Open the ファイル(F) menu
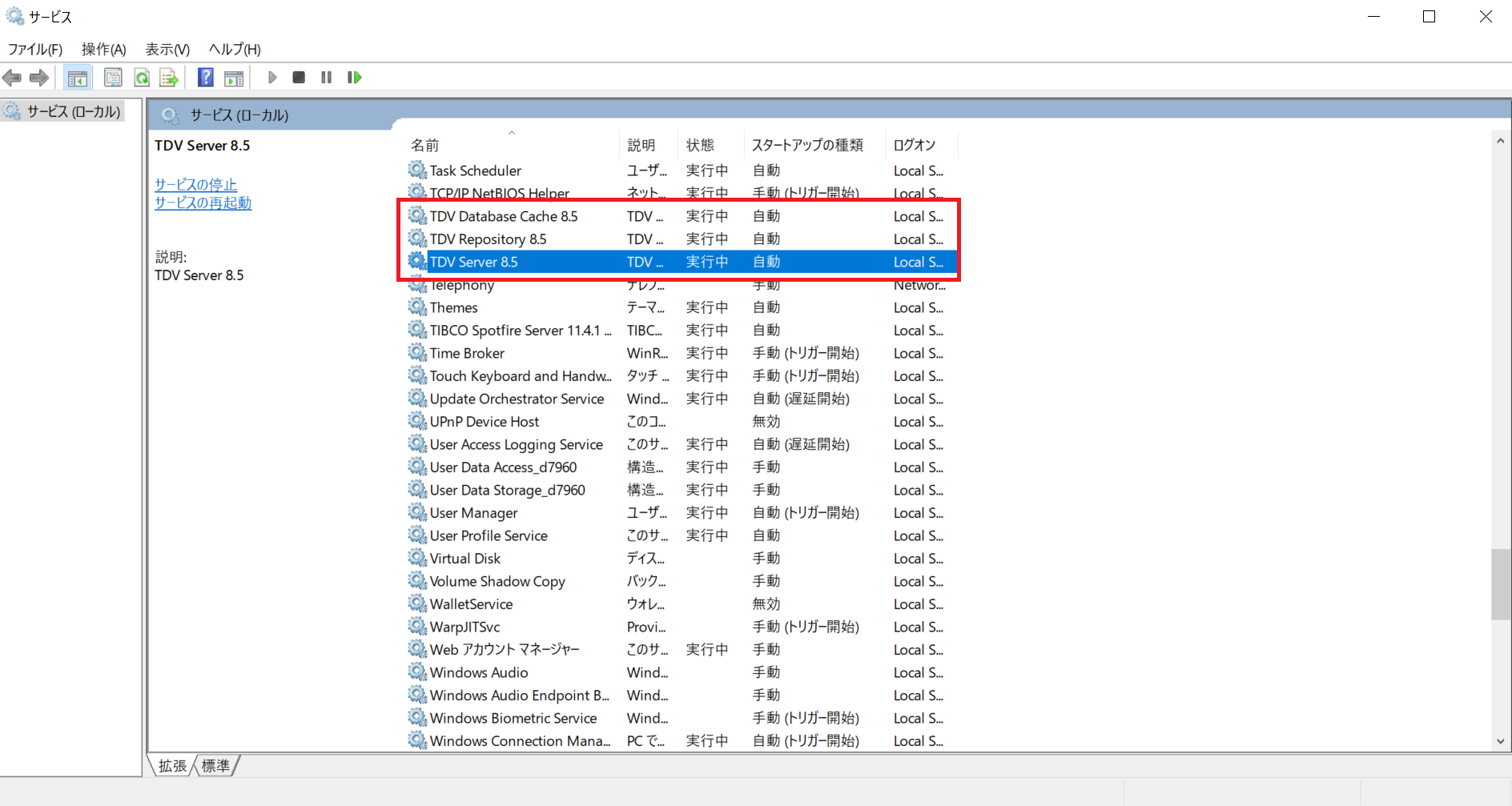Image resolution: width=1512 pixels, height=806 pixels. (35, 50)
